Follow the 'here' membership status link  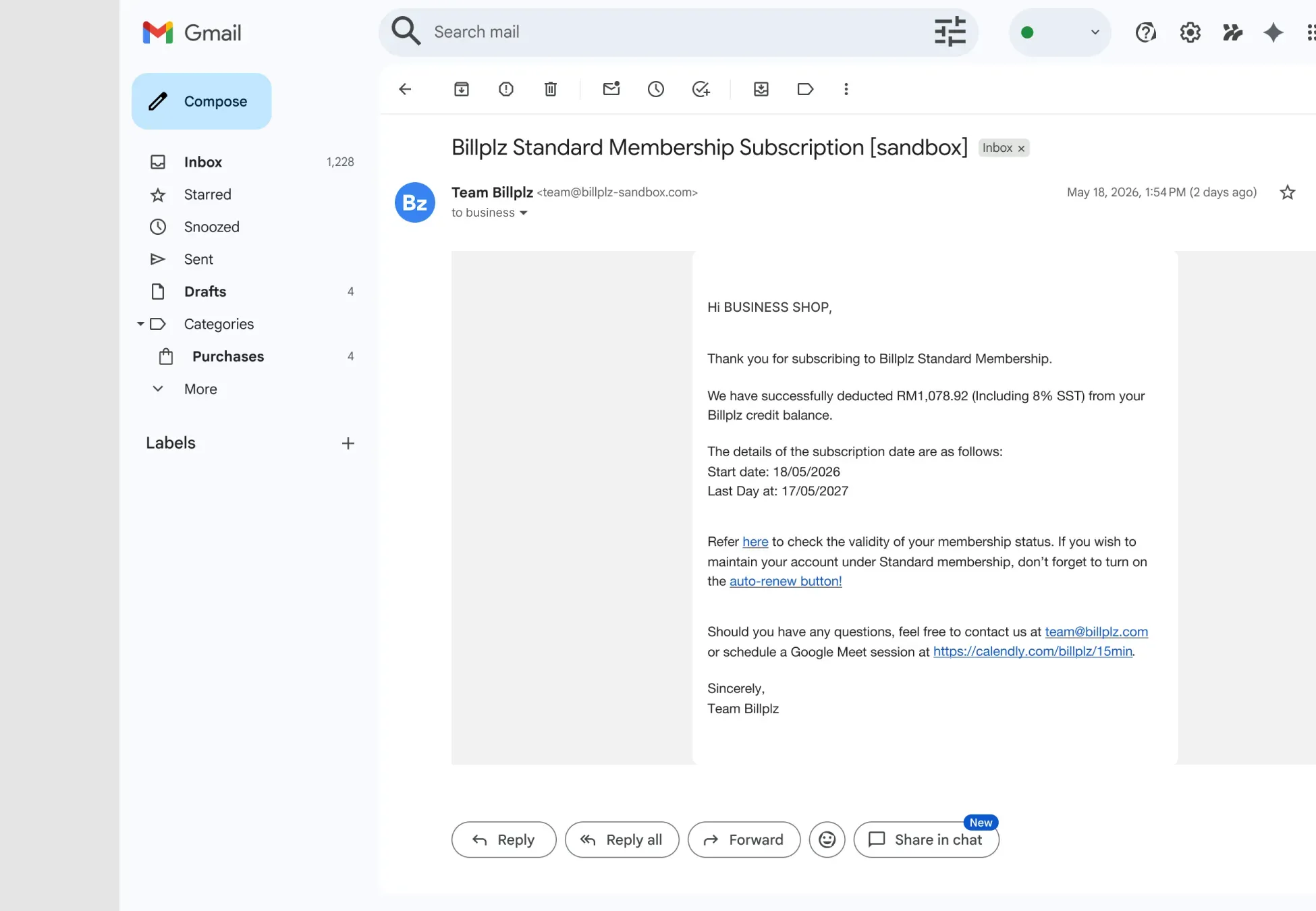point(755,542)
